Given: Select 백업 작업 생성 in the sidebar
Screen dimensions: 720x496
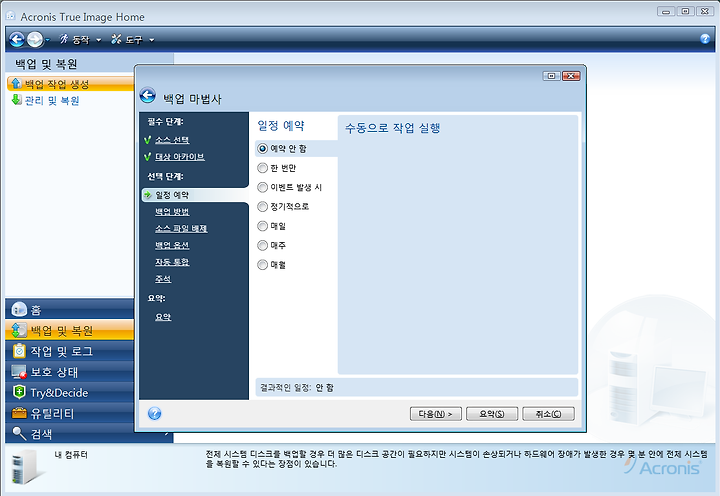Looking at the screenshot, I should point(70,84).
